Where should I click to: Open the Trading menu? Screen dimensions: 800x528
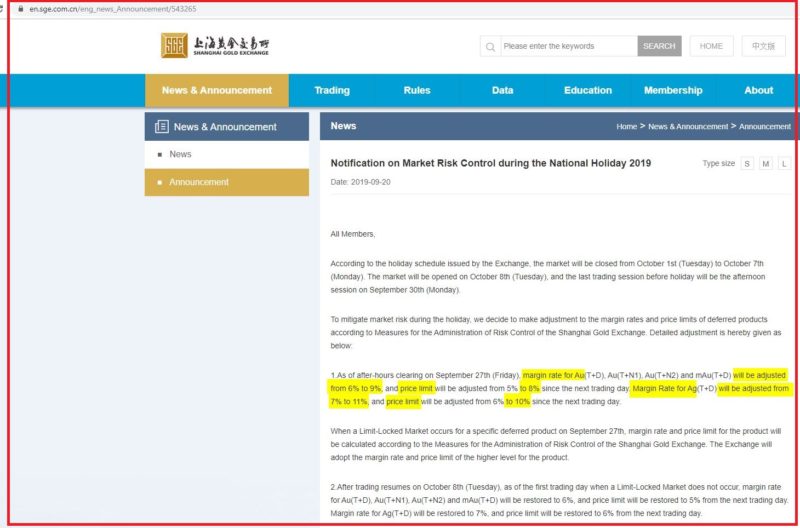(332, 90)
